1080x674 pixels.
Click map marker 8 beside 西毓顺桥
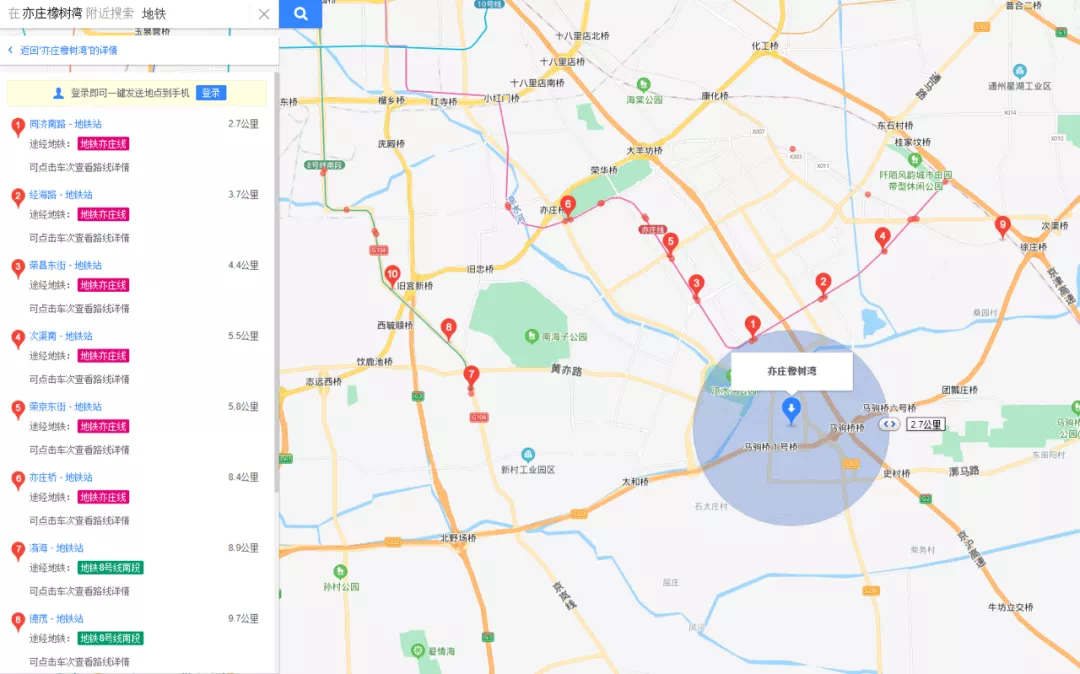click(449, 327)
